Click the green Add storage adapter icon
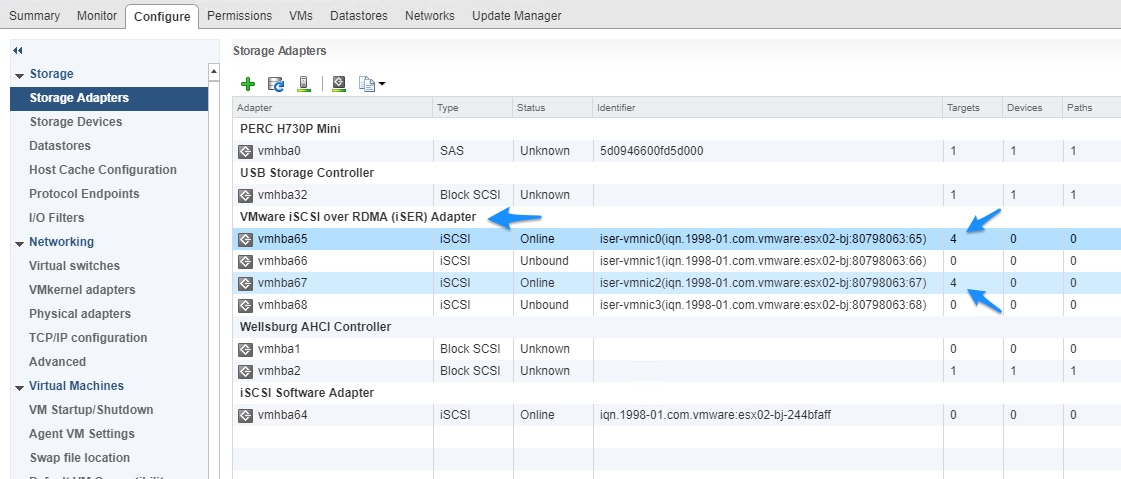 248,84
